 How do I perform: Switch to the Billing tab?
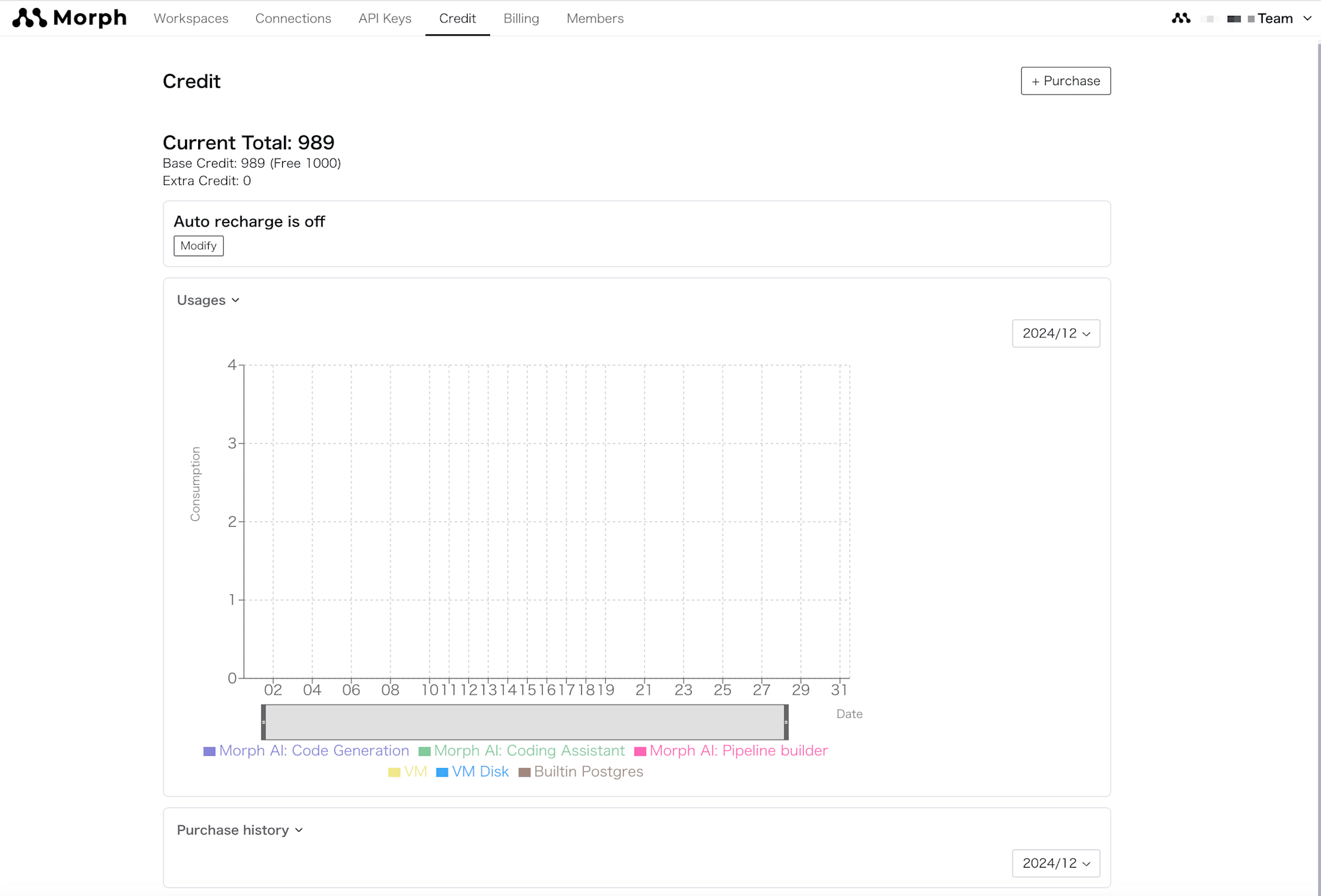[x=521, y=18]
